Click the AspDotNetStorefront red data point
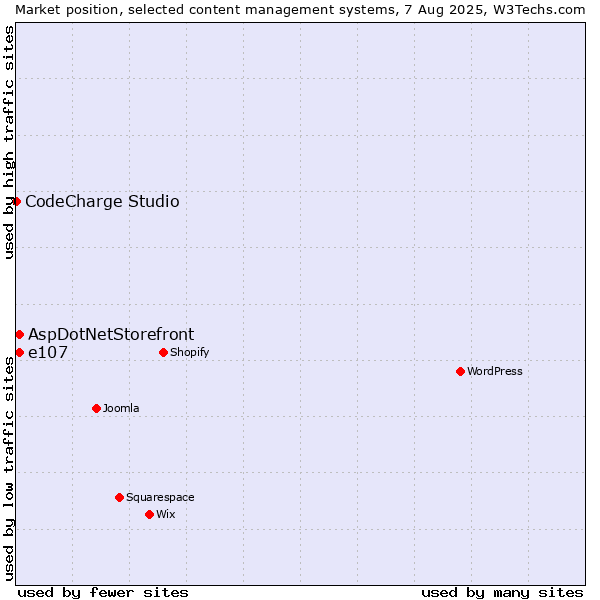 (20, 334)
